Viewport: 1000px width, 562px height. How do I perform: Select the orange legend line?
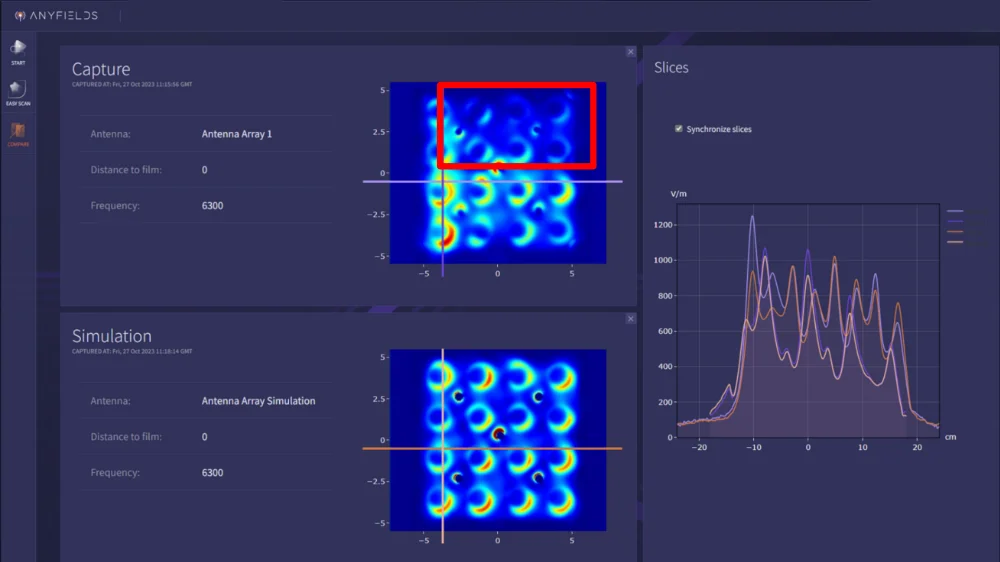(955, 232)
